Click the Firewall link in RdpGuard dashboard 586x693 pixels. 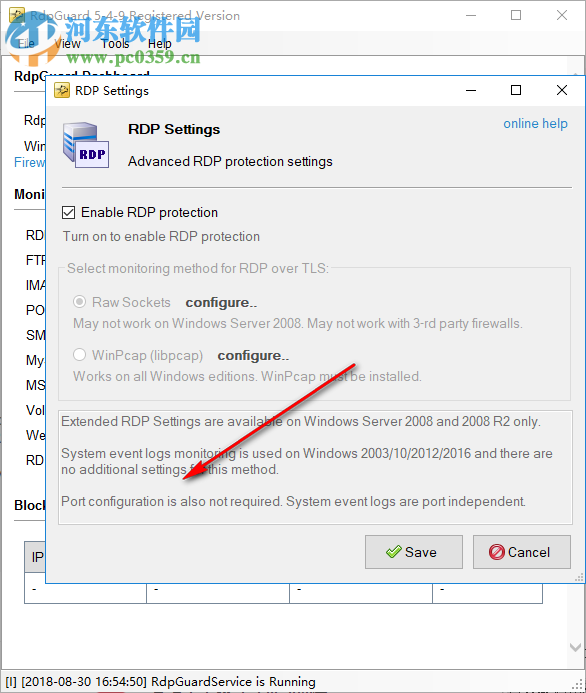pyautogui.click(x=29, y=162)
